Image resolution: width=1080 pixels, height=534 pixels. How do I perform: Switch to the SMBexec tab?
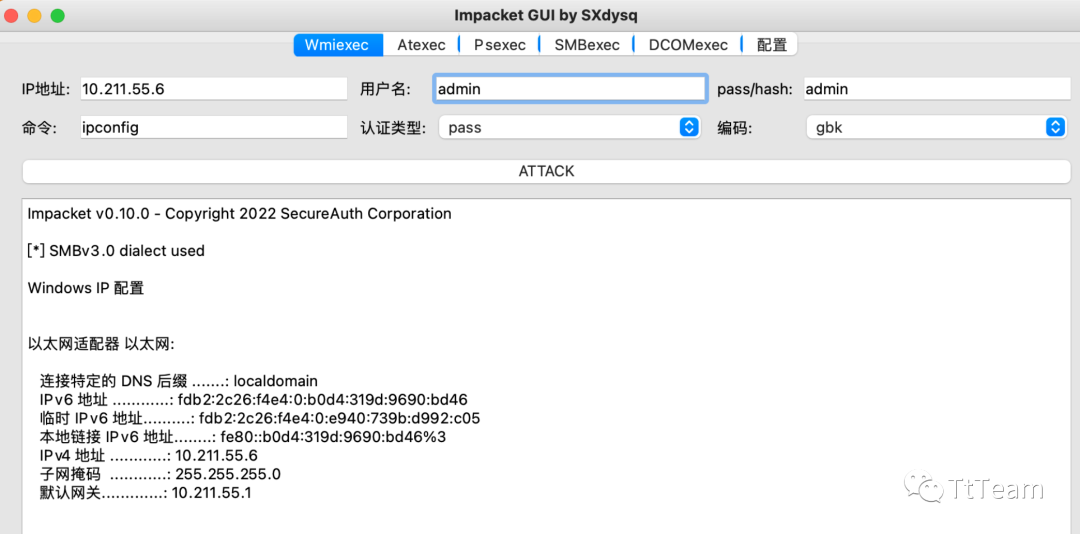[587, 45]
